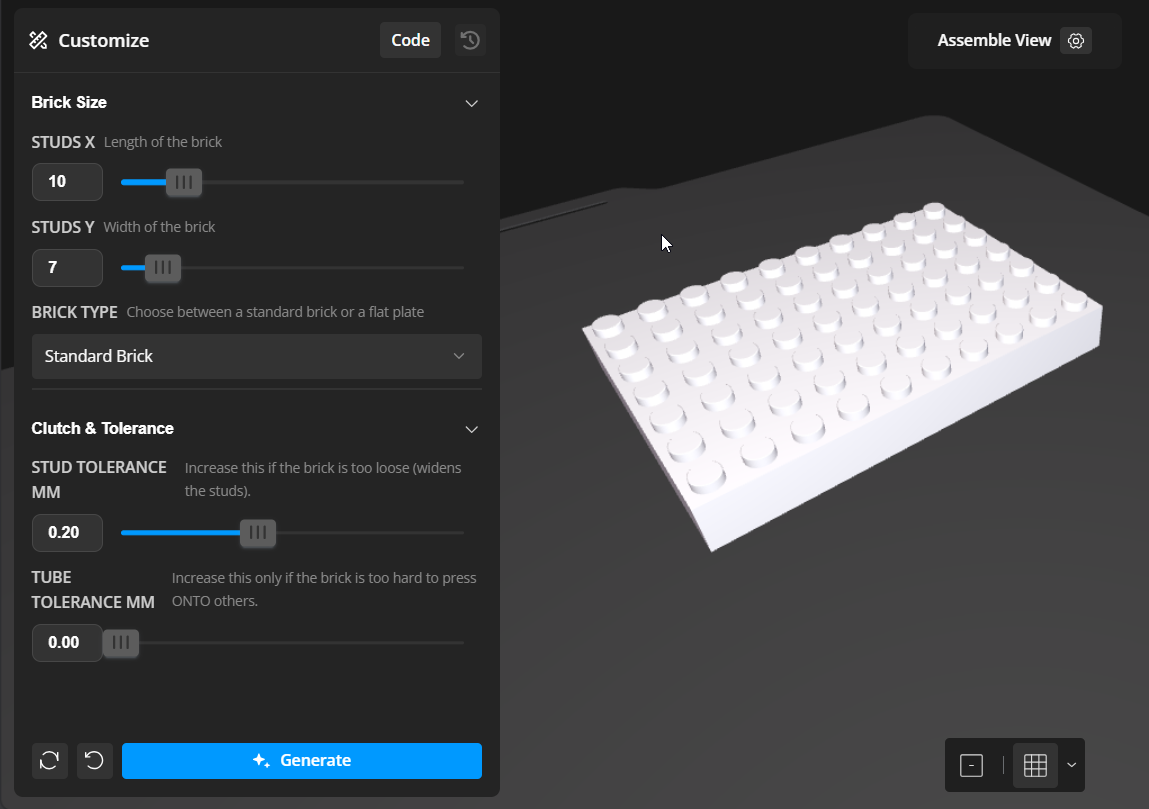Focus the Studs Y value field
This screenshot has width=1149, height=809.
[x=67, y=267]
